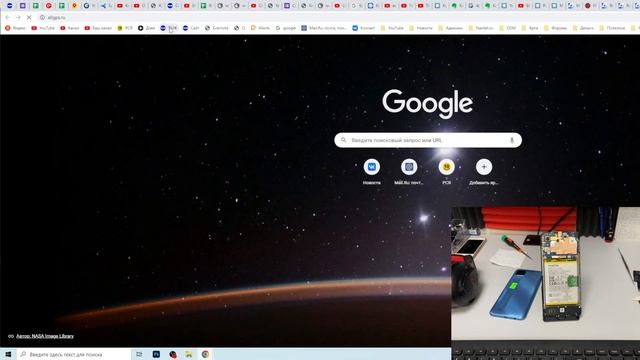640x360 pixels.
Task: Open the Сайт bookmark
Action: point(191,28)
